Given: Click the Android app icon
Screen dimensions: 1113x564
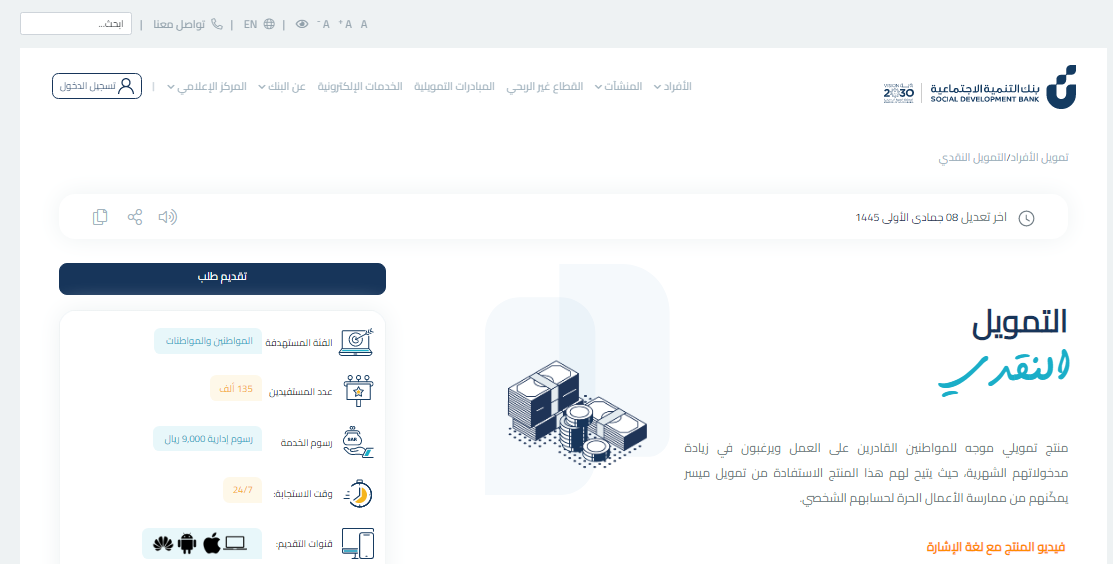Looking at the screenshot, I should click(x=187, y=544).
